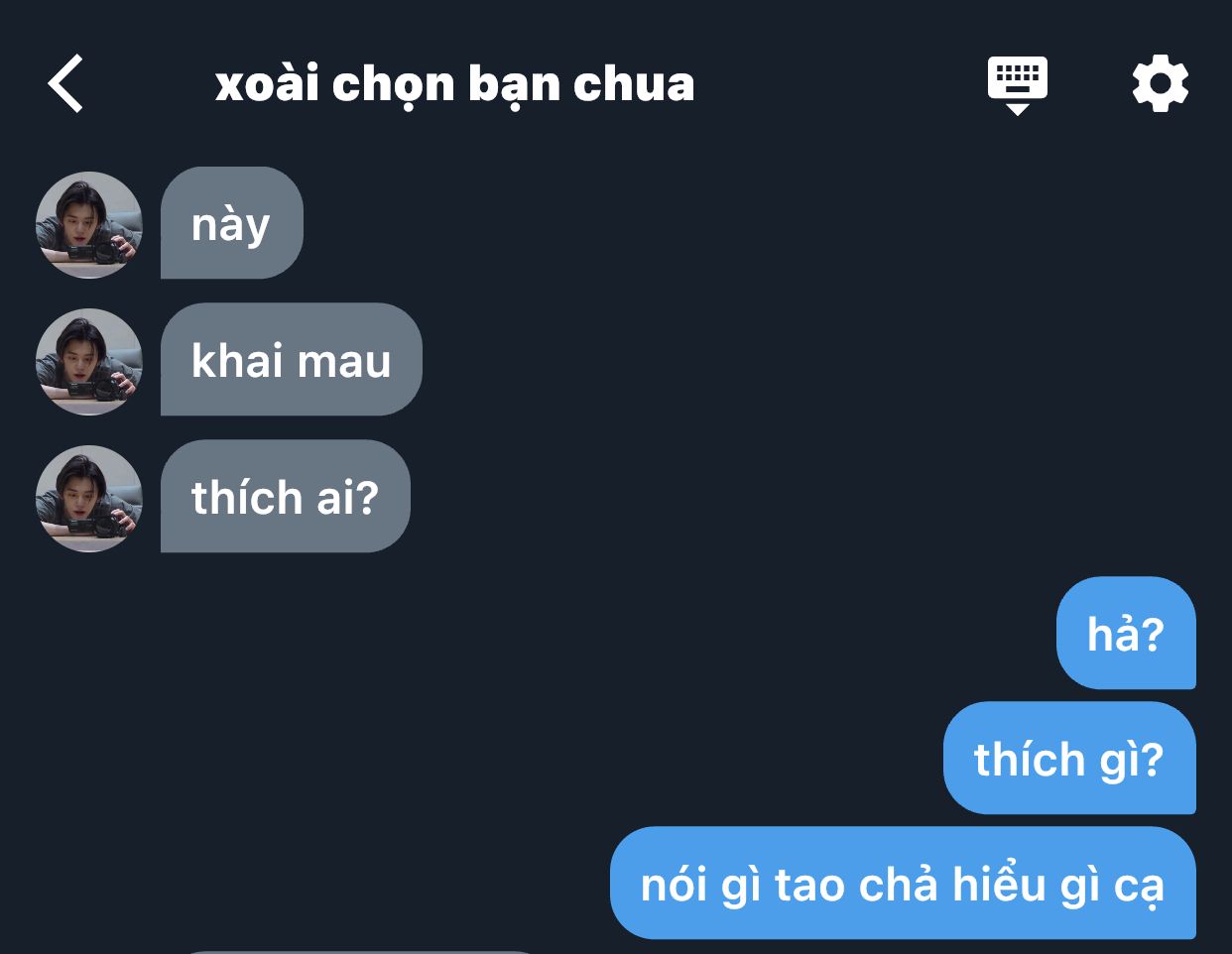Tap avatar beside the 'này' message
Viewport: 1232px width, 954px height.
pos(89,224)
